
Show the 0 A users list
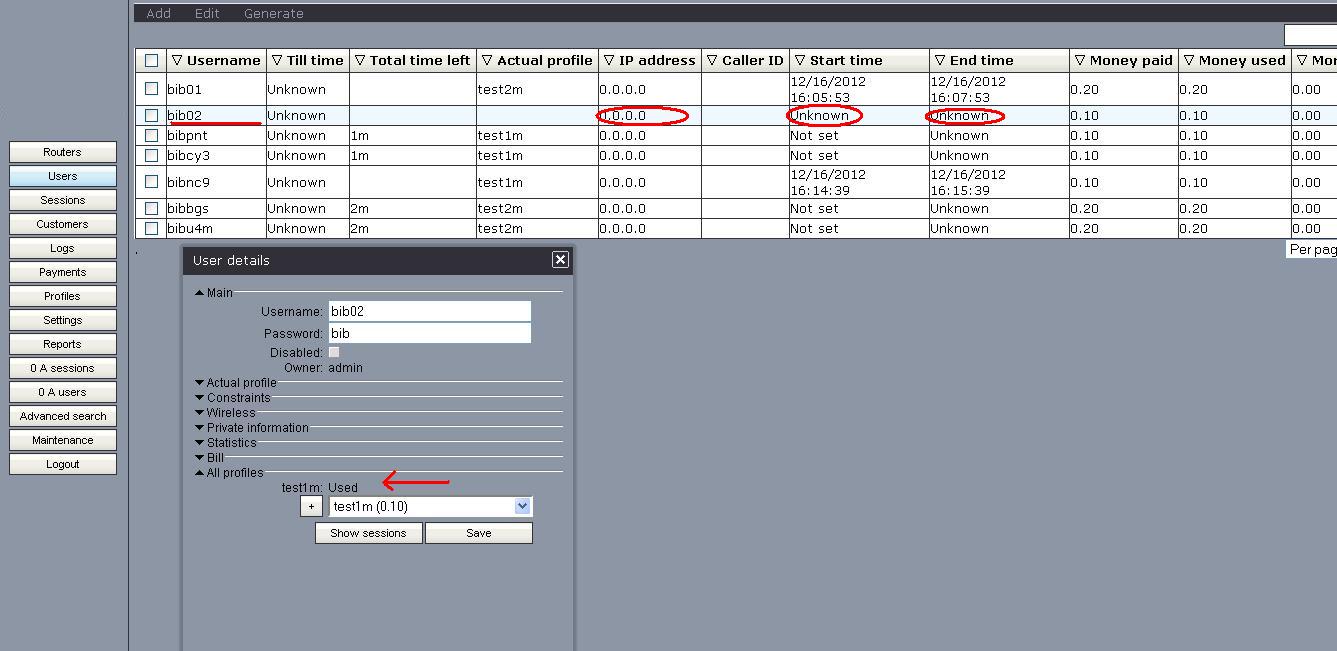tap(63, 392)
